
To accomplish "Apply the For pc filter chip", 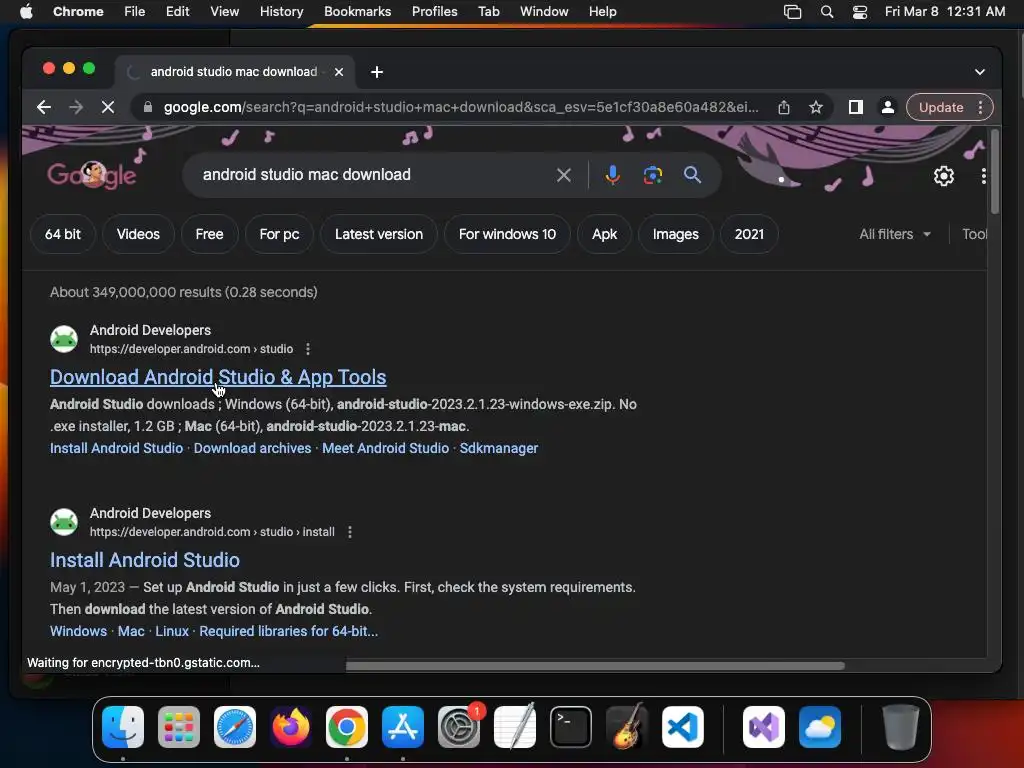I will pyautogui.click(x=280, y=234).
